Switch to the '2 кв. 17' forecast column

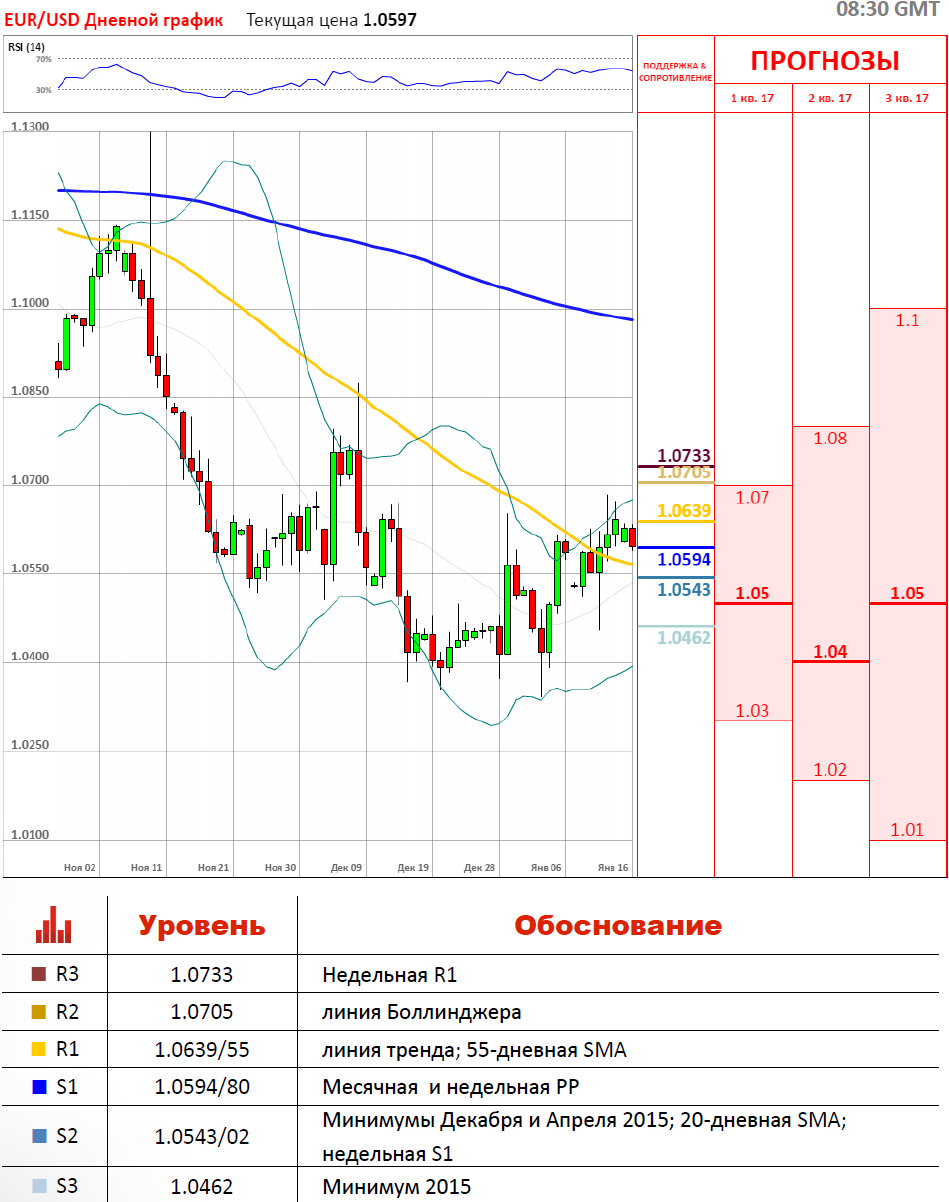[x=830, y=98]
